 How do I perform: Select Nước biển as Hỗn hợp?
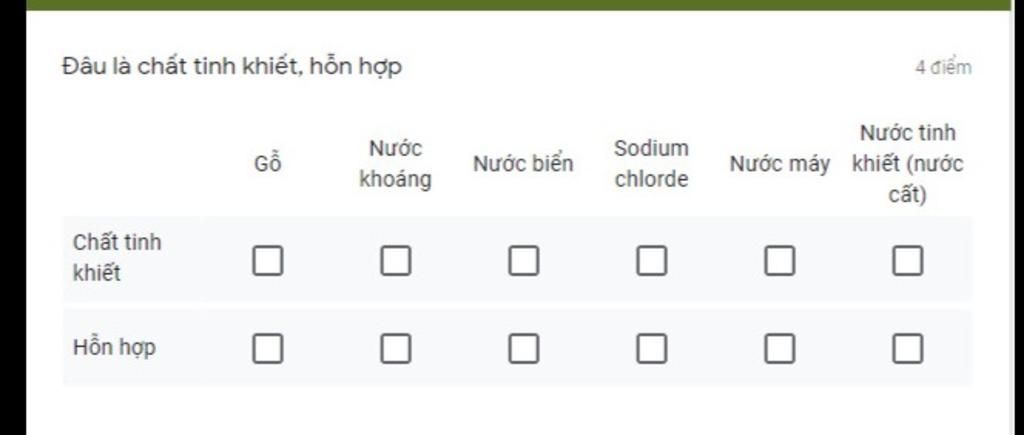523,348
